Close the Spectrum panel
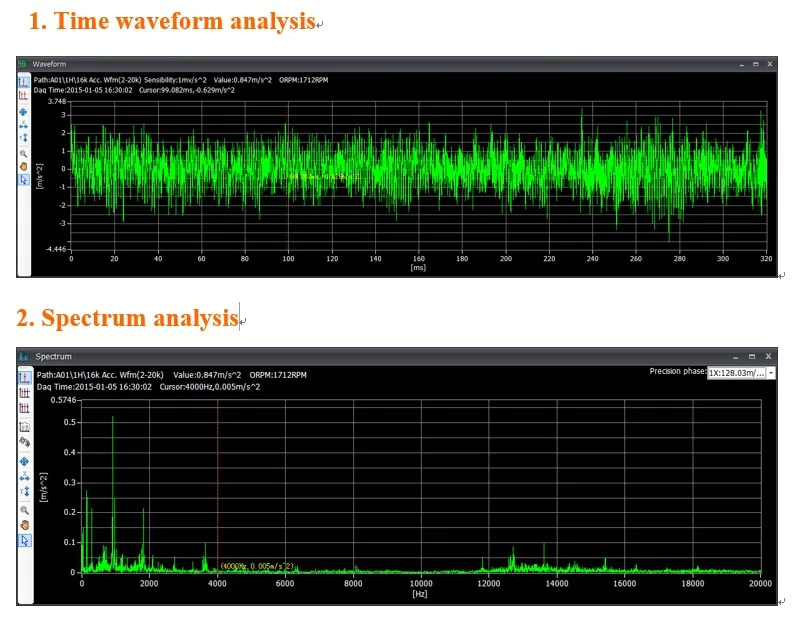 pyautogui.click(x=769, y=355)
